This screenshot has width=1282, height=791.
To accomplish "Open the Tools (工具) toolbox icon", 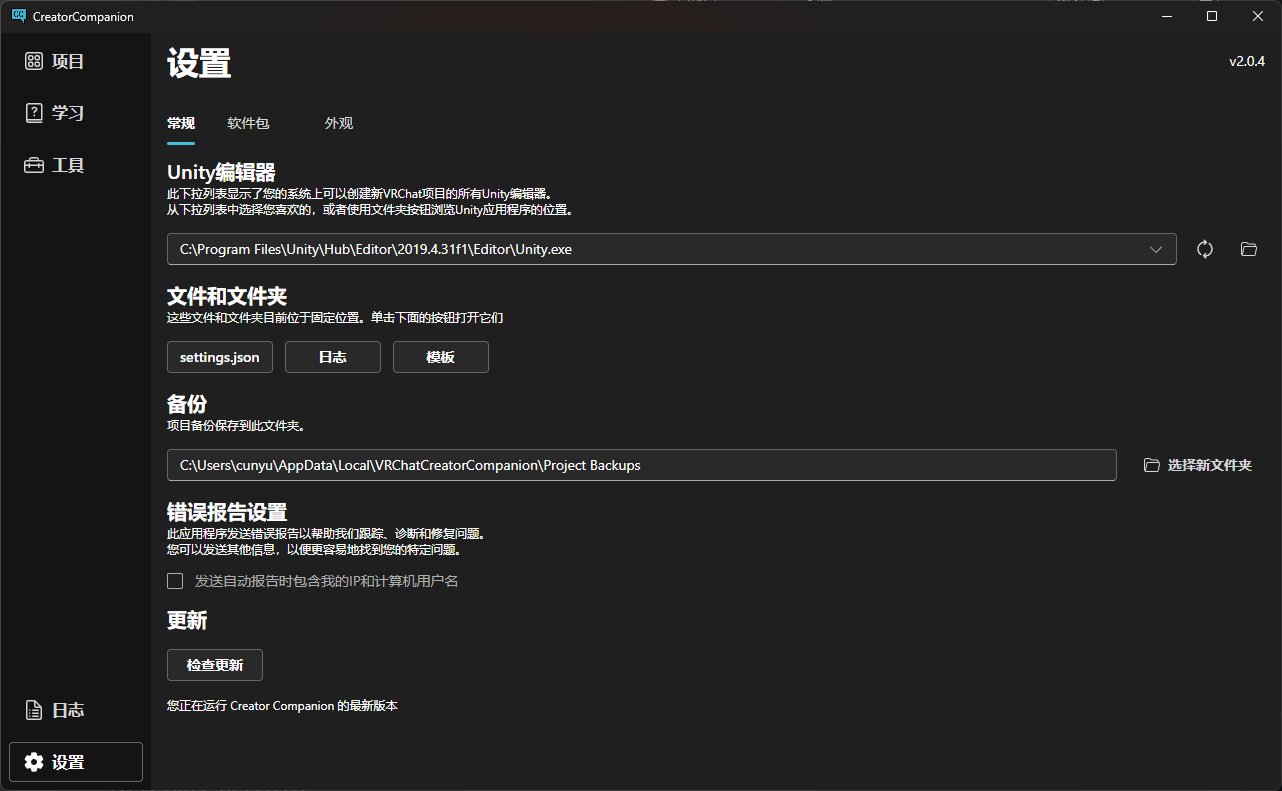I will coord(34,166).
